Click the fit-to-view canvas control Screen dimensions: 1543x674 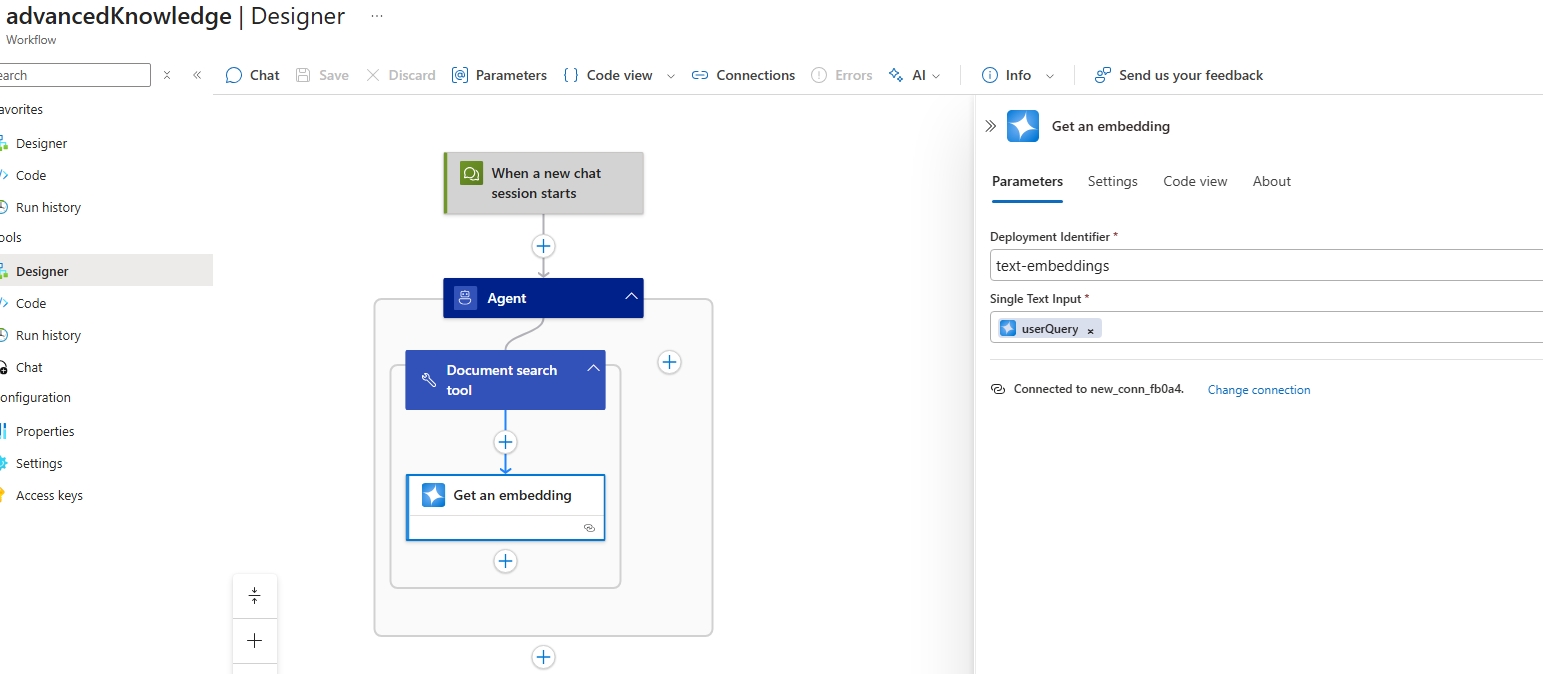tap(255, 596)
